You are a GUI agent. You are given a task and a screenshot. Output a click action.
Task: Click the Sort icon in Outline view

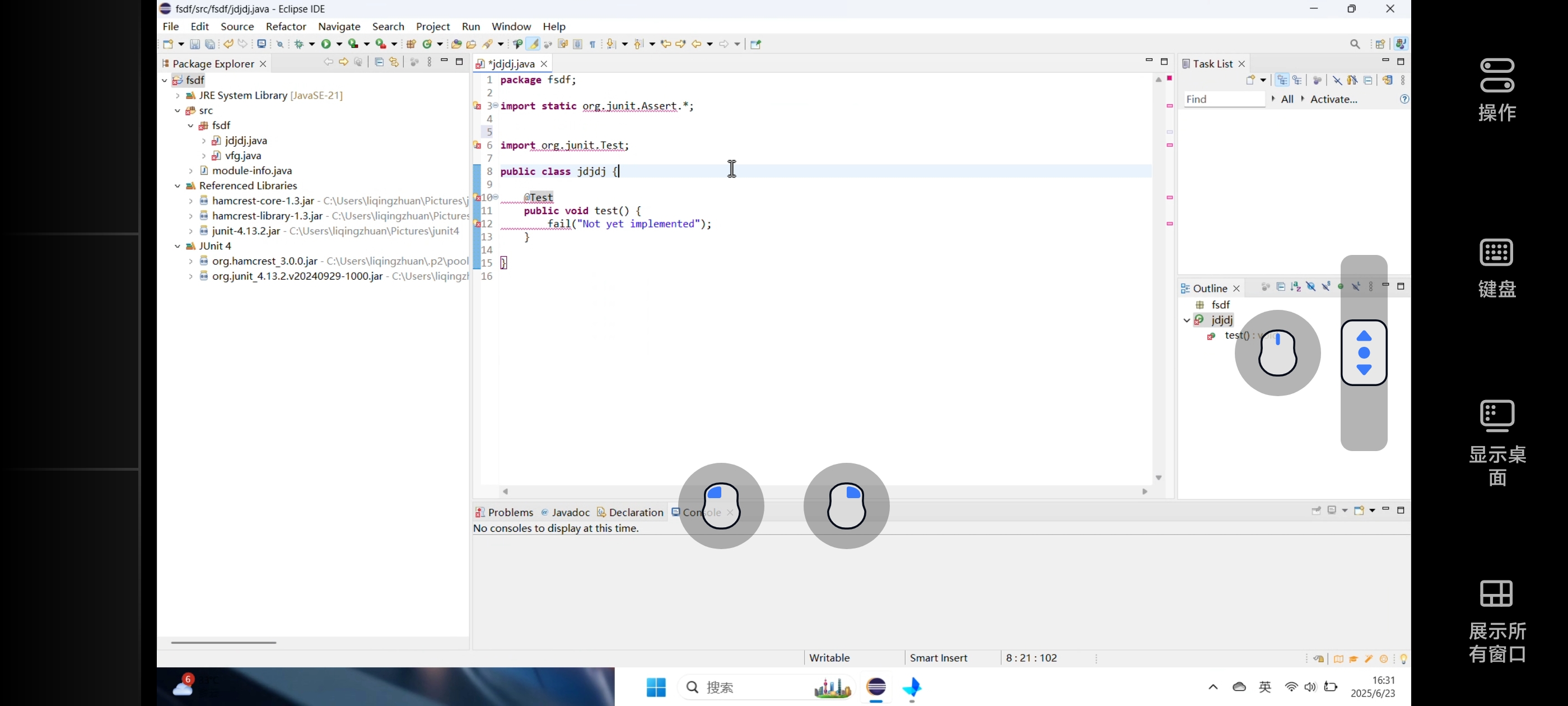pos(1296,287)
